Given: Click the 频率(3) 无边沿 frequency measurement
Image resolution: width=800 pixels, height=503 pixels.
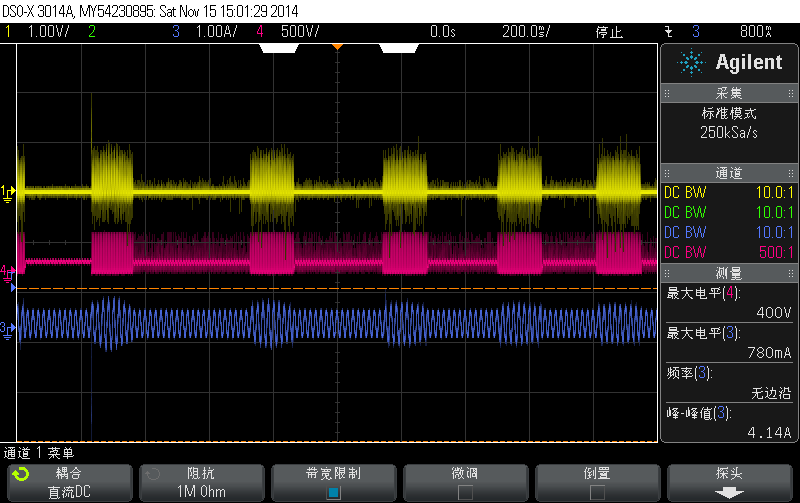Looking at the screenshot, I should pos(729,383).
